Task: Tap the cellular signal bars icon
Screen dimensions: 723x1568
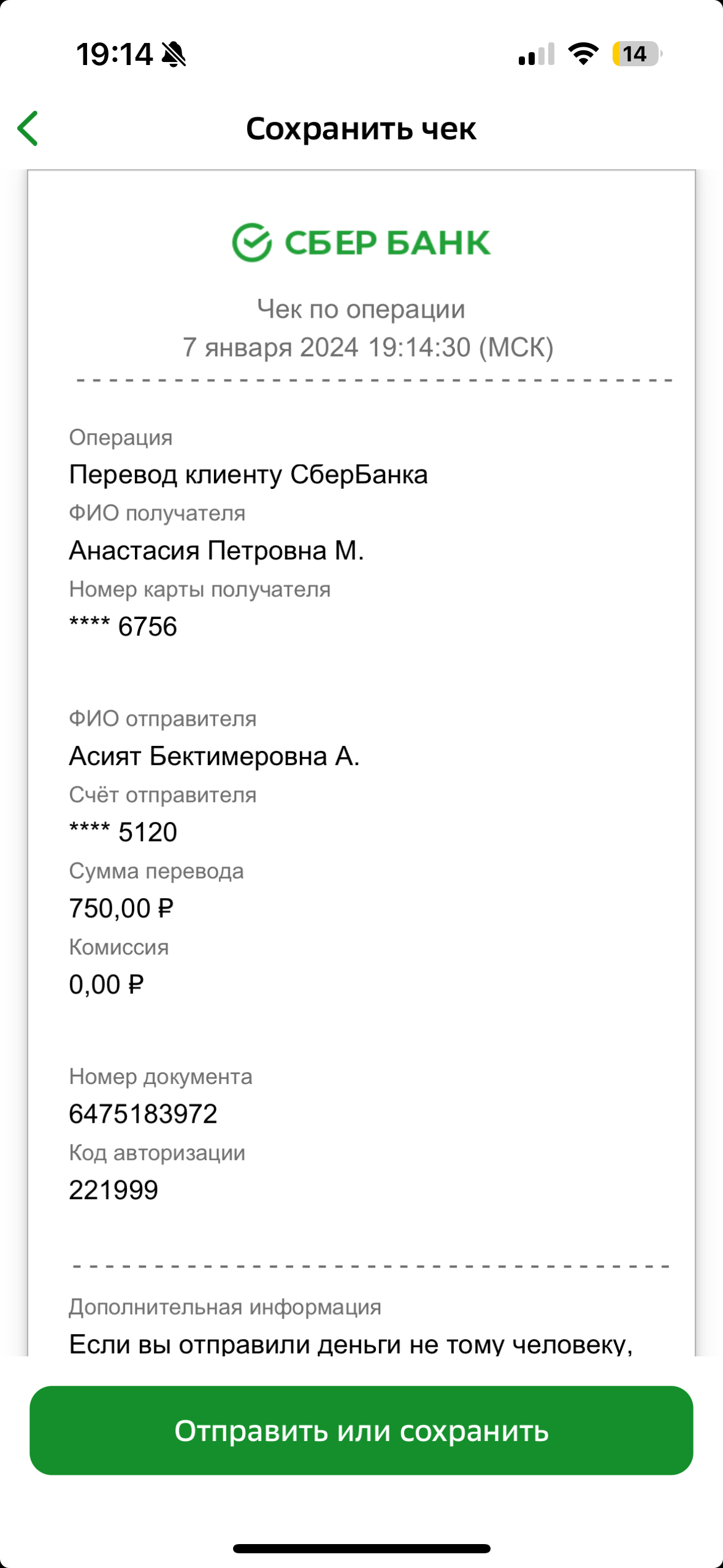Action: coord(537,54)
